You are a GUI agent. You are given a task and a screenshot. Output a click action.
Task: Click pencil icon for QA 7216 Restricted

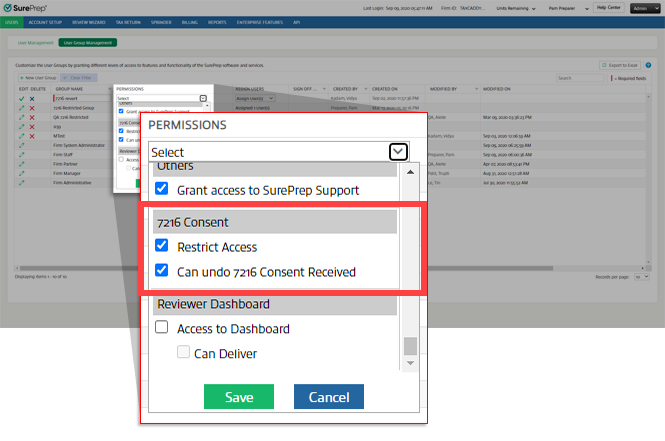point(21,116)
